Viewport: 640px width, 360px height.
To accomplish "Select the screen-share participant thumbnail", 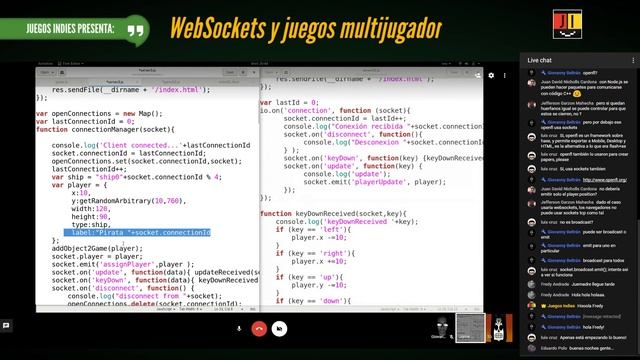I will tap(470, 328).
